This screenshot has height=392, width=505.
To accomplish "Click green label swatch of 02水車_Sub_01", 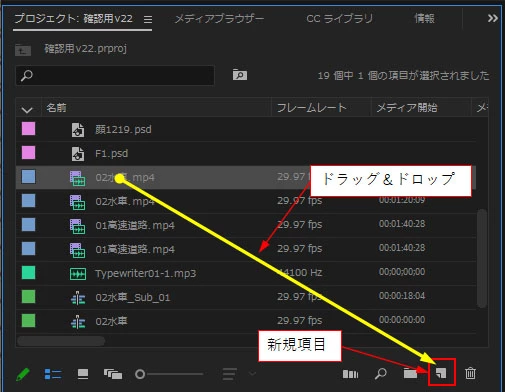I will (28, 297).
